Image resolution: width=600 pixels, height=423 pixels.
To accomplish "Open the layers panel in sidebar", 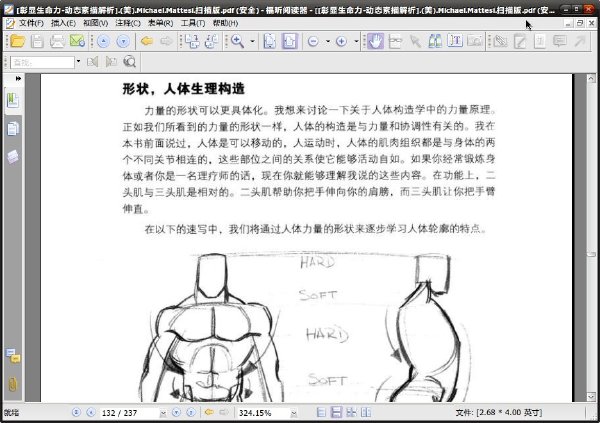I will (13, 157).
